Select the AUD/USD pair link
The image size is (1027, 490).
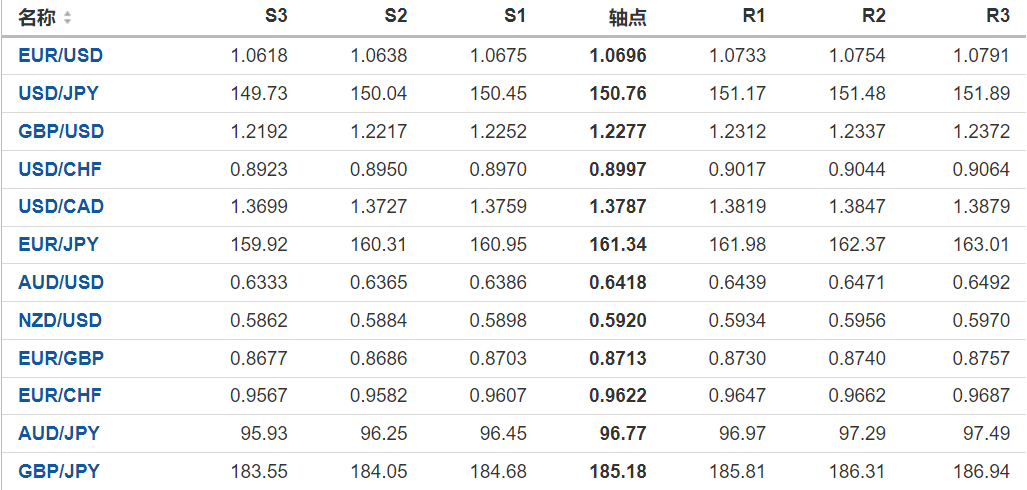pyautogui.click(x=61, y=282)
